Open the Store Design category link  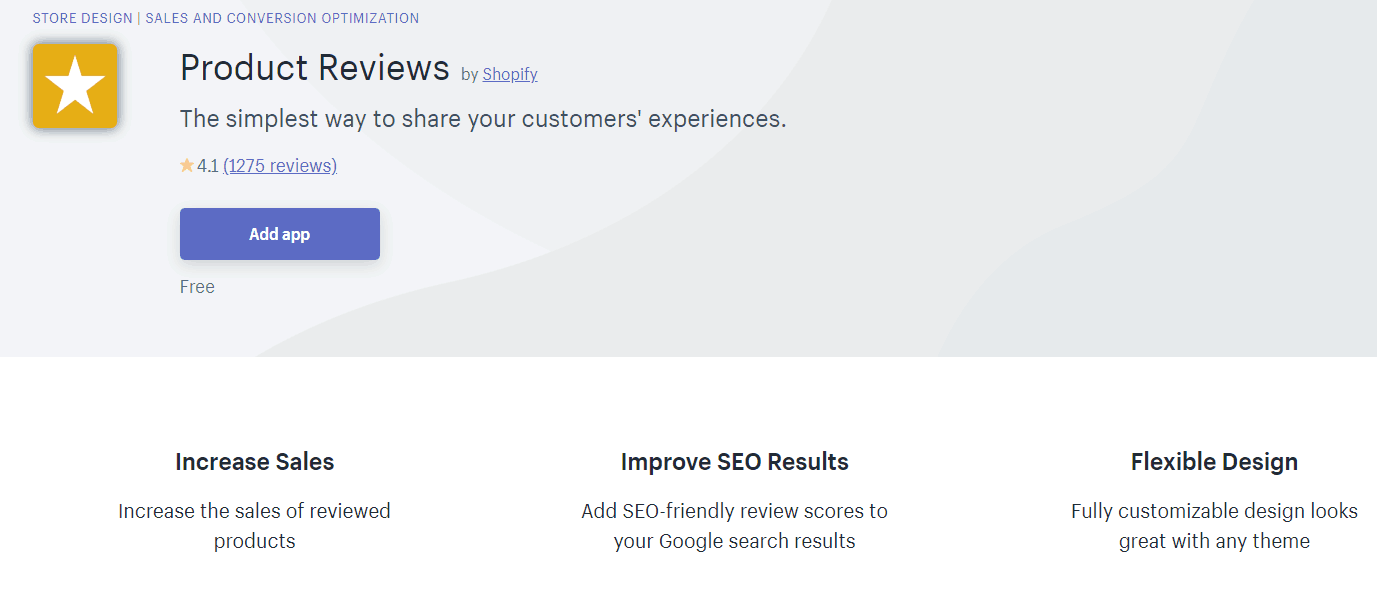[83, 18]
